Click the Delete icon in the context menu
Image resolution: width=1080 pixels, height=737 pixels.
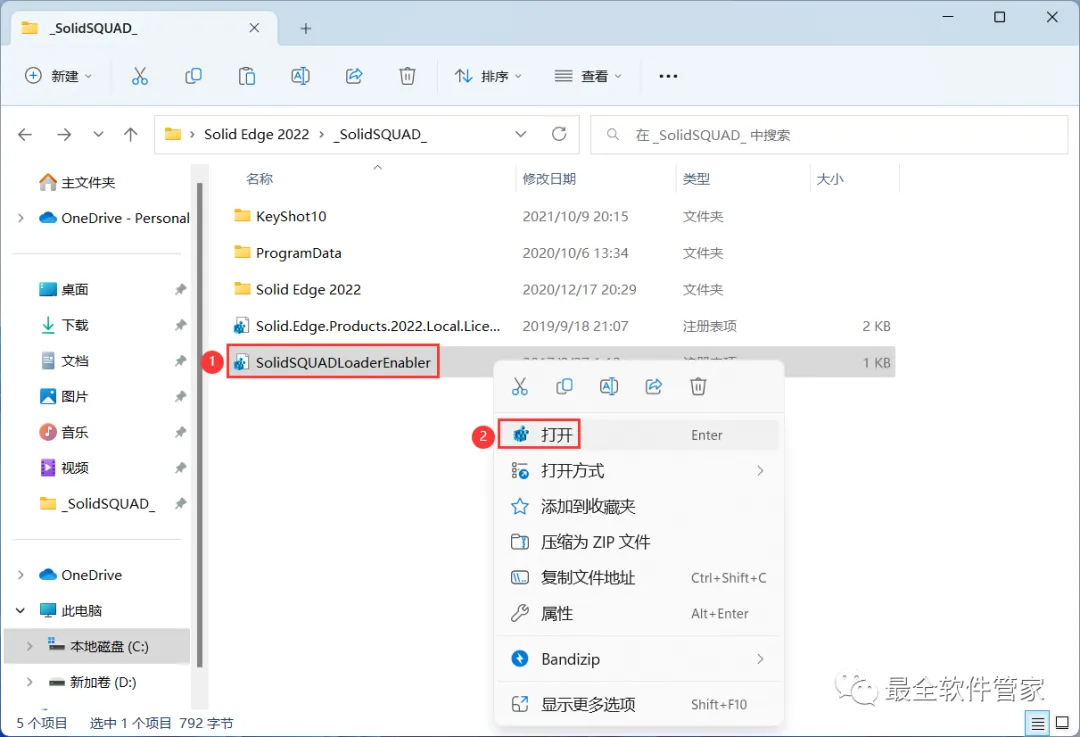click(698, 386)
